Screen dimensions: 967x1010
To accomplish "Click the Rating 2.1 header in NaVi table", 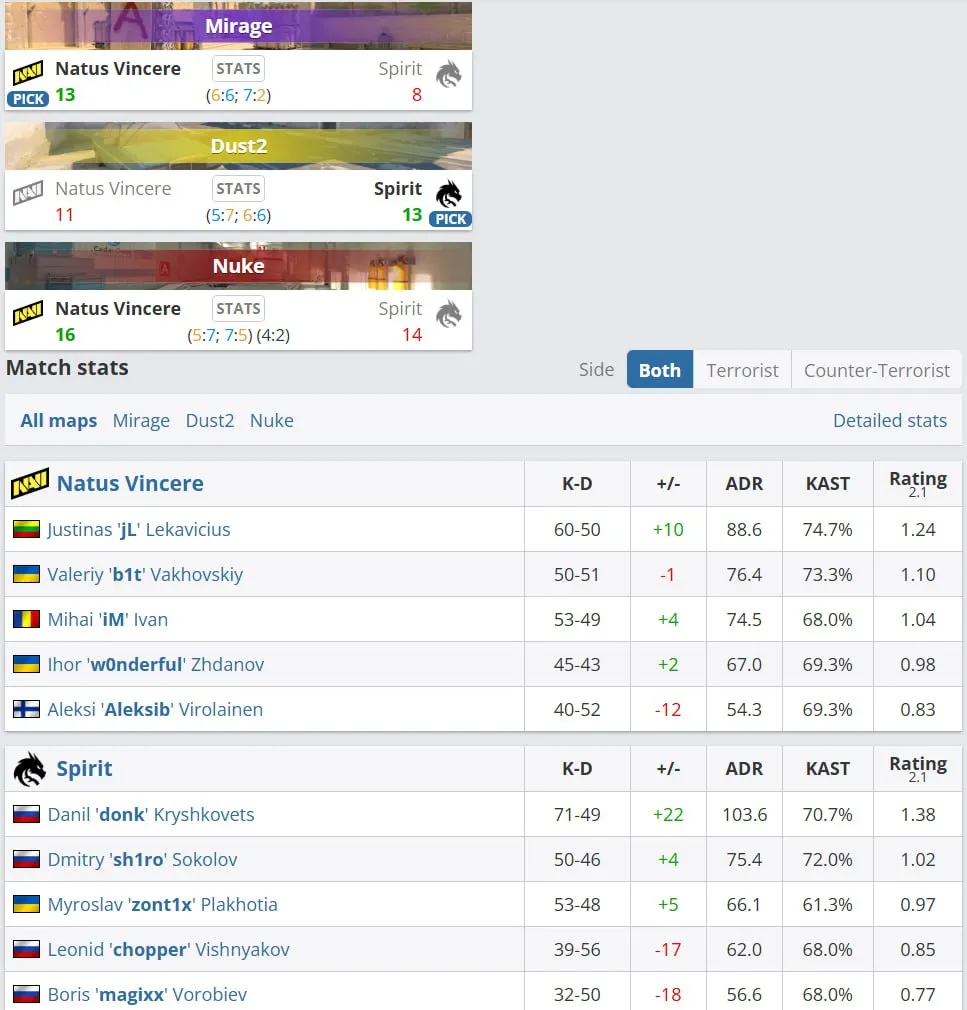I will (918, 484).
